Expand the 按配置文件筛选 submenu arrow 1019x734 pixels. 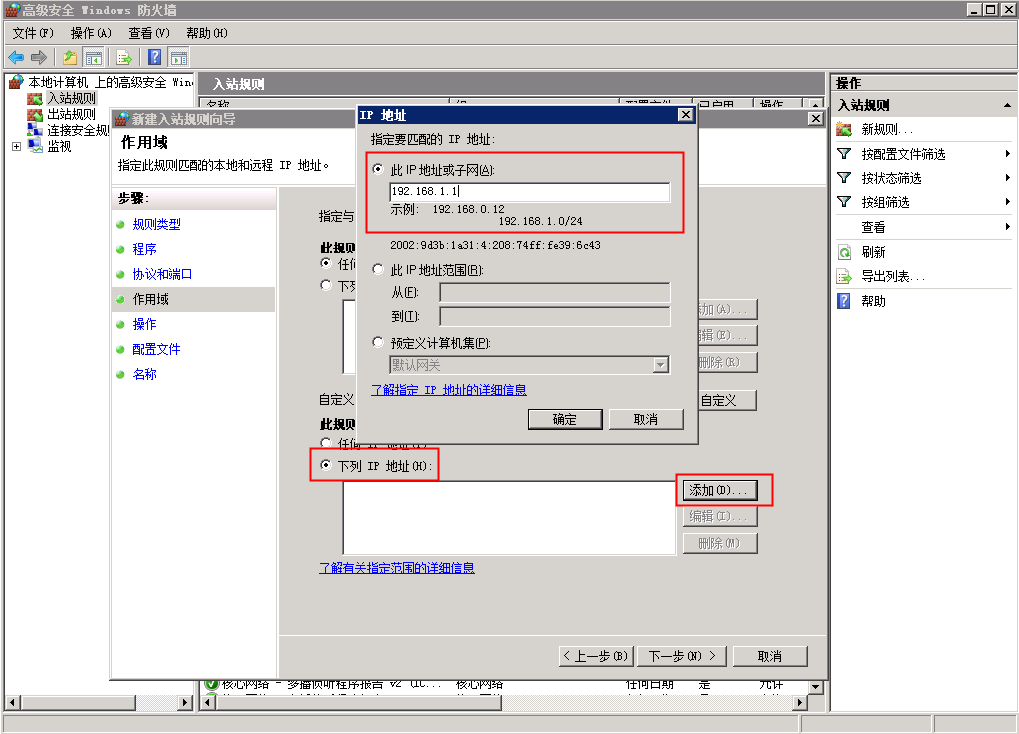point(1007,154)
